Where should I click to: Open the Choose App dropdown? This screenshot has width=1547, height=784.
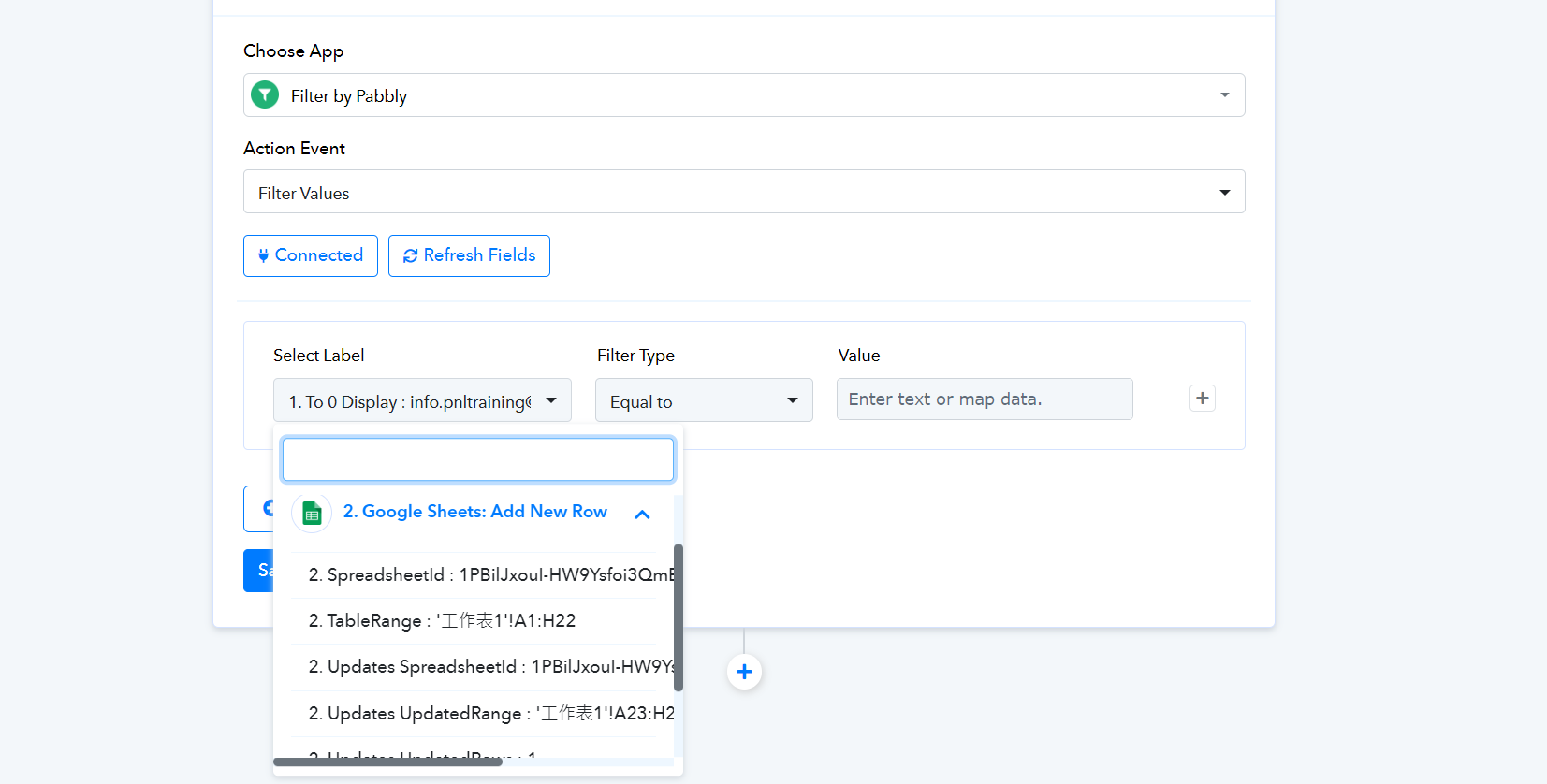tap(744, 95)
